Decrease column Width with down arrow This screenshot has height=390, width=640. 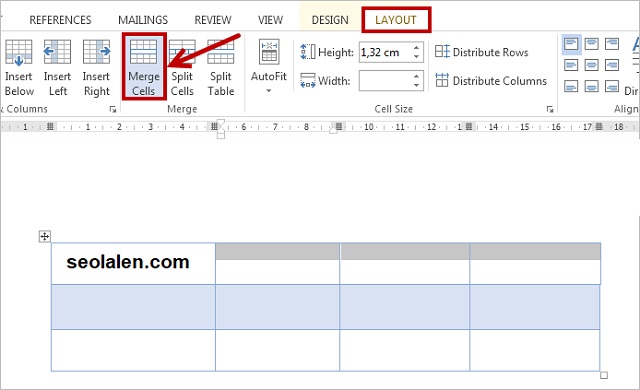point(416,85)
